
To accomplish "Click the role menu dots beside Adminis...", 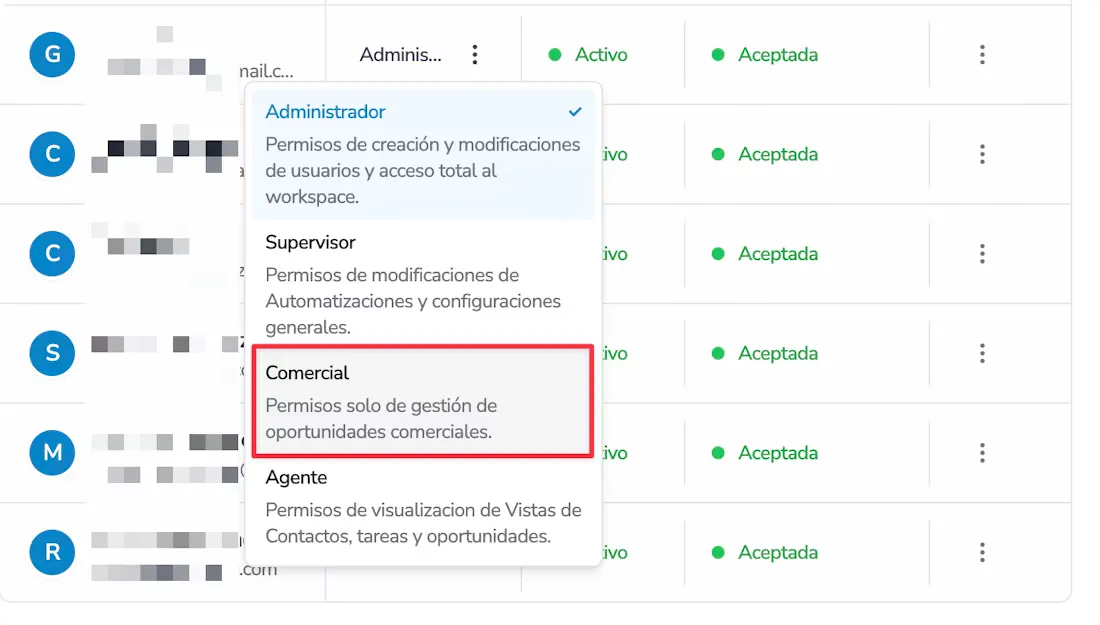I will [x=475, y=55].
